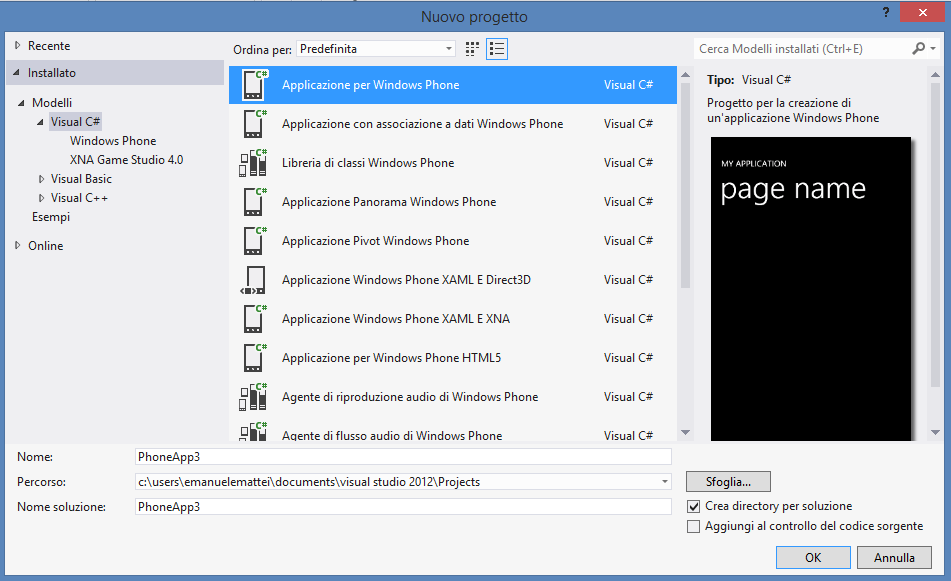The width and height of the screenshot is (951, 581).
Task: Click the Applicazione per Windows Phone template icon
Action: click(254, 85)
